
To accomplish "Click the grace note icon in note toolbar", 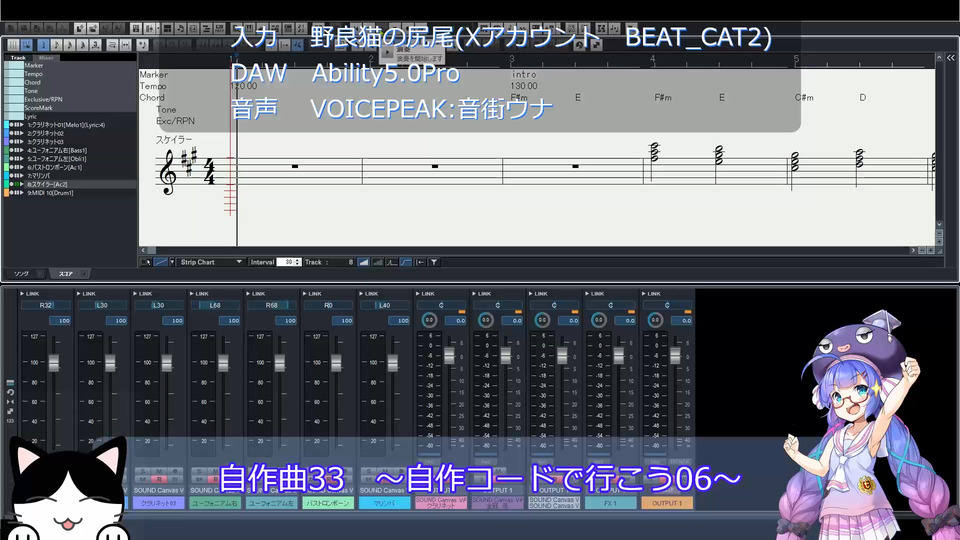I will (x=143, y=45).
